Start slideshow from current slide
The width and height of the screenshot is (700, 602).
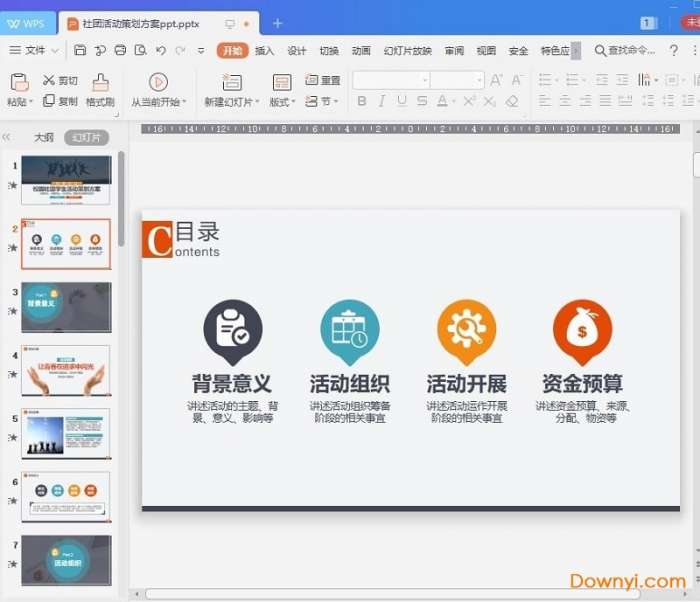click(x=158, y=82)
